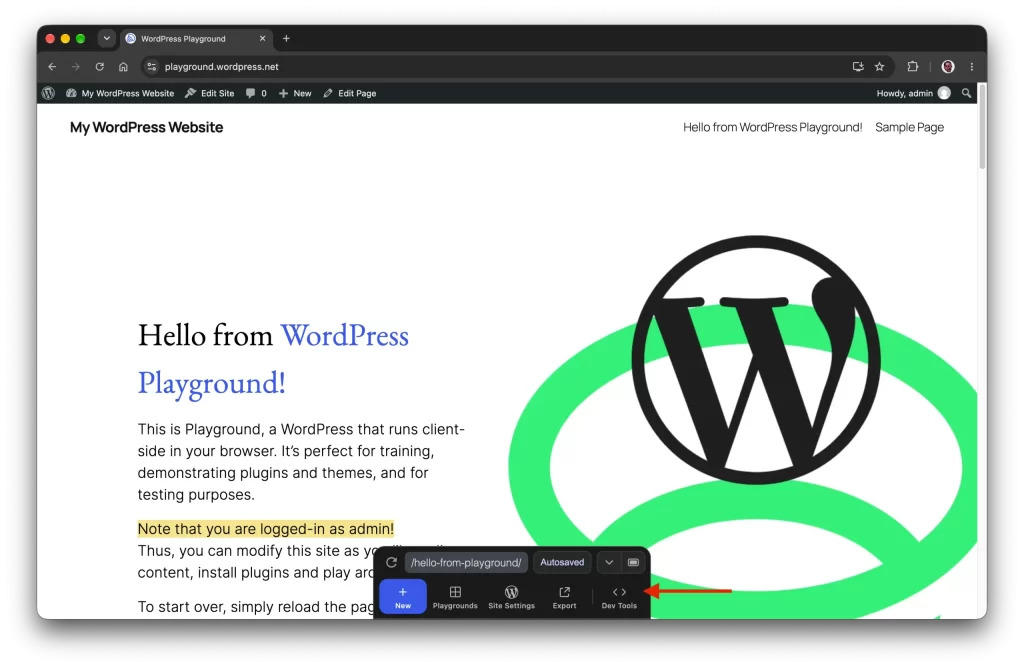
Task: Open the Sample Page navigation link
Action: pos(909,127)
